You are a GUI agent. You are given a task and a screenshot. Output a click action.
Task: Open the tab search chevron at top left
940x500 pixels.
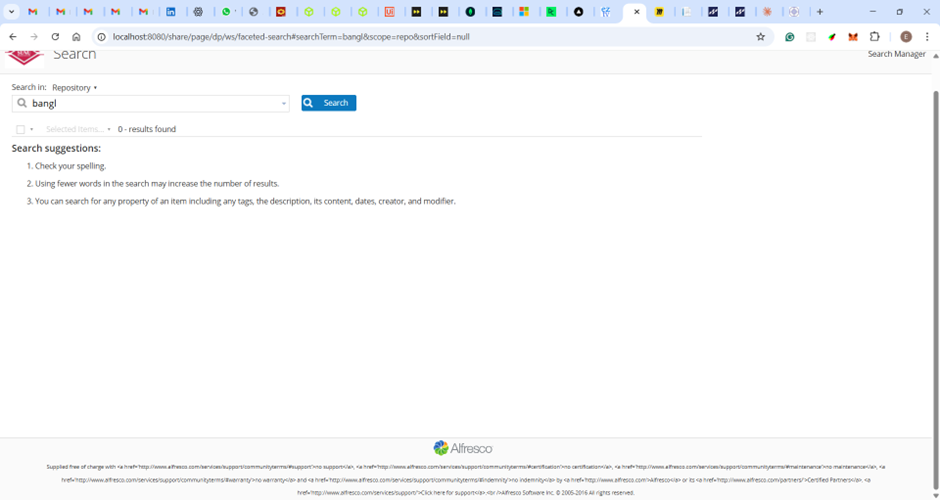click(x=11, y=11)
